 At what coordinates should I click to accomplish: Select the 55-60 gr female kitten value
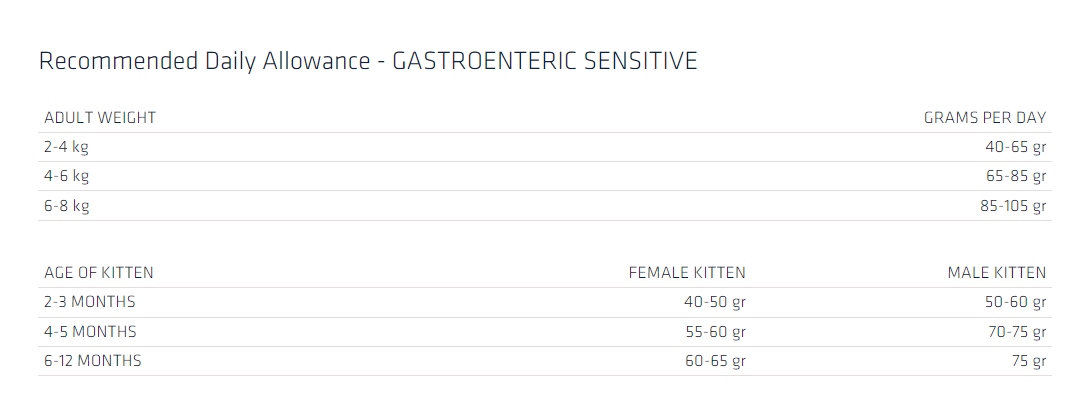715,332
